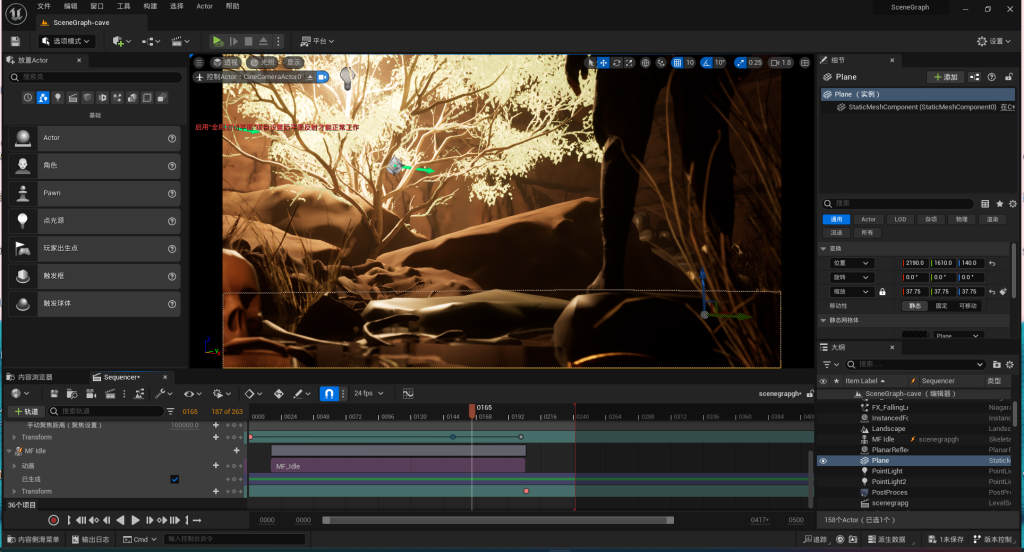Click the Details favorites star icon

point(999,204)
